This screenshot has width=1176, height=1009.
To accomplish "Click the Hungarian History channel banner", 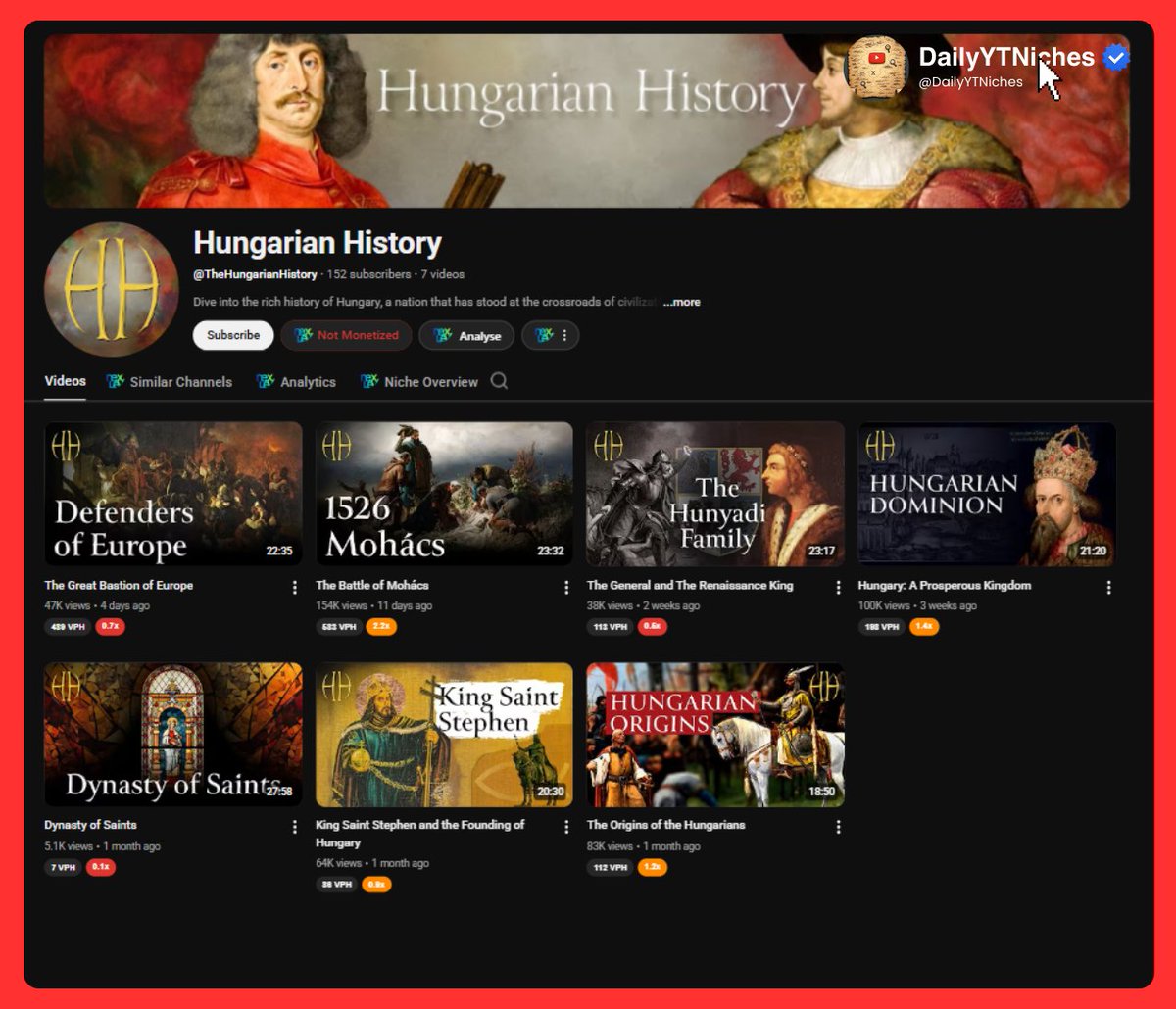I will point(586,121).
